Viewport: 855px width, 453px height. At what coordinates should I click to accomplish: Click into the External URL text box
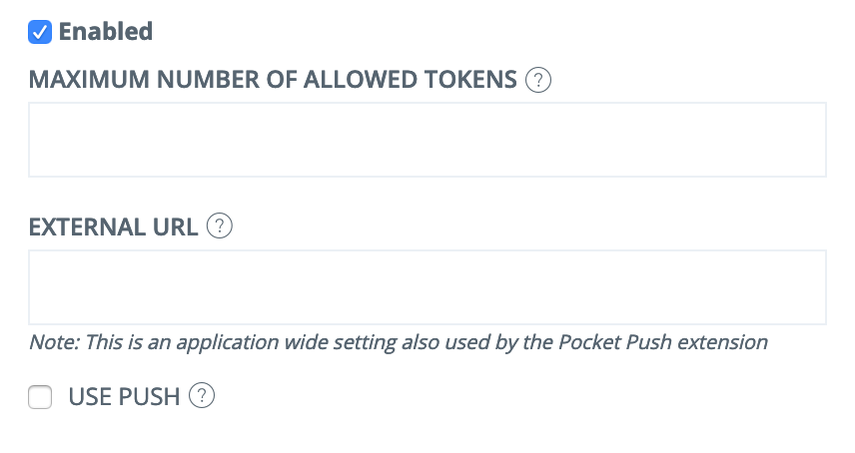tap(427, 287)
